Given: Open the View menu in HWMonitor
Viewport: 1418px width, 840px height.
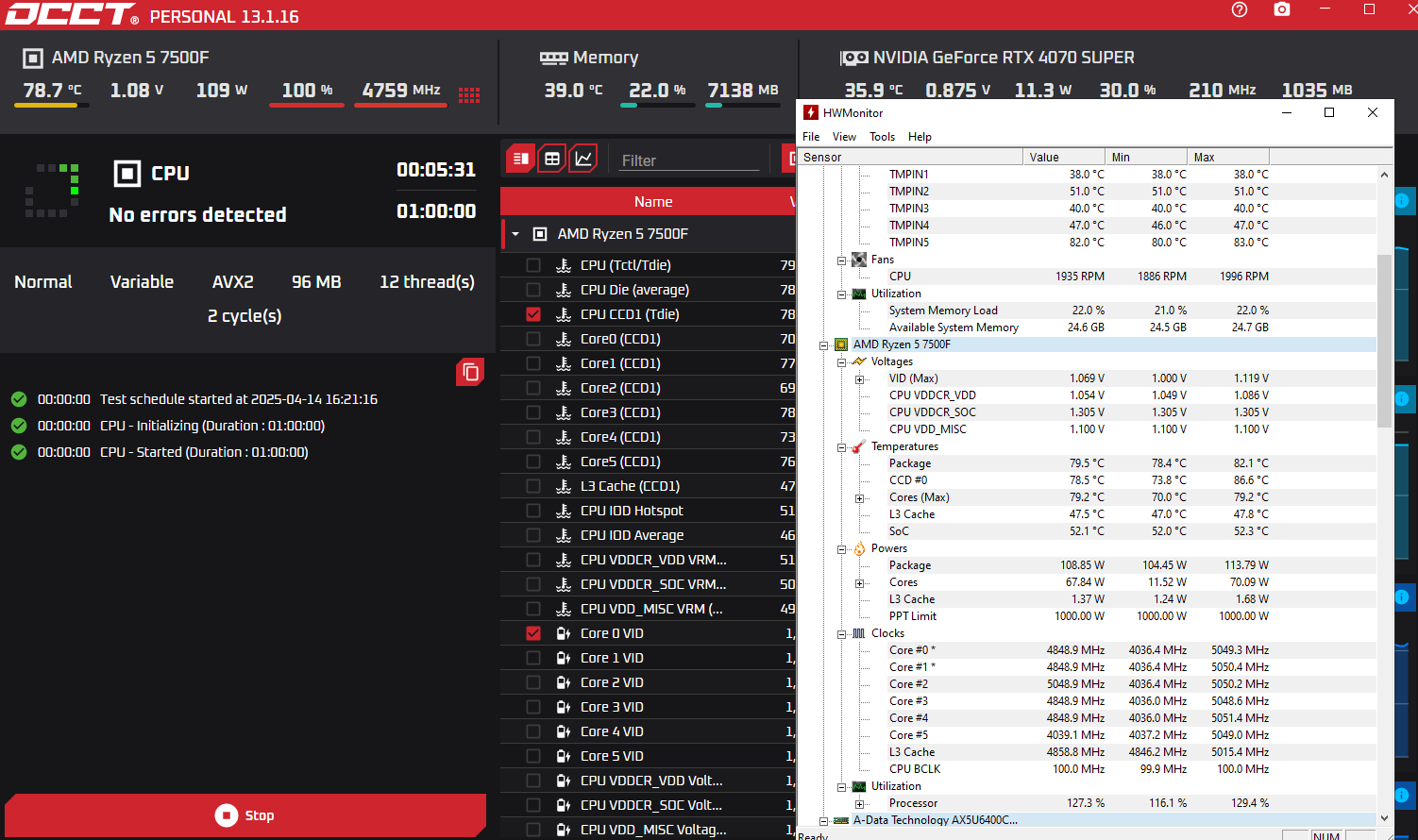Looking at the screenshot, I should [x=844, y=137].
